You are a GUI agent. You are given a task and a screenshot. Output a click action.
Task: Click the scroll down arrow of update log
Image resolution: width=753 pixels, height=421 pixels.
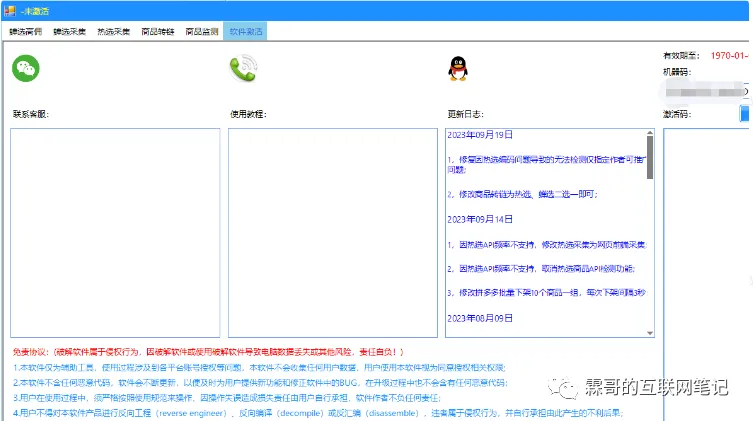click(650, 332)
